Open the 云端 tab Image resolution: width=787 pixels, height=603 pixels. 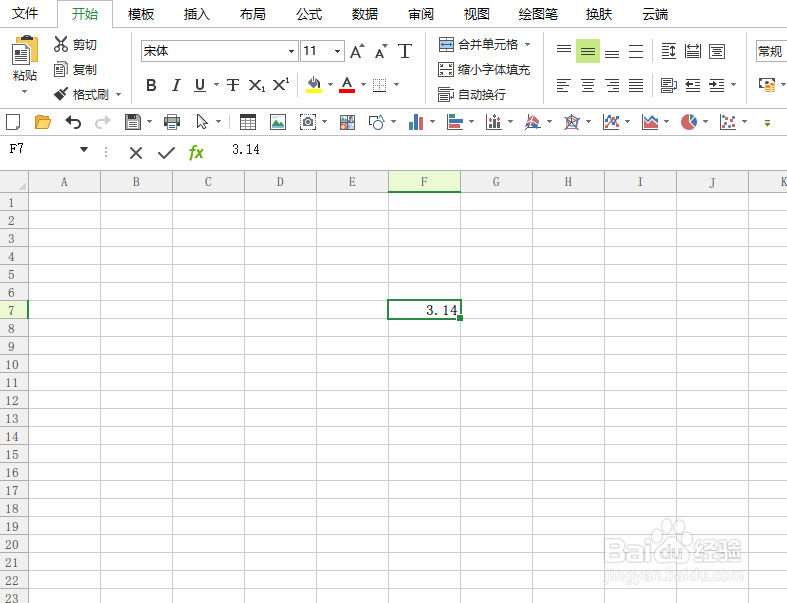point(655,14)
